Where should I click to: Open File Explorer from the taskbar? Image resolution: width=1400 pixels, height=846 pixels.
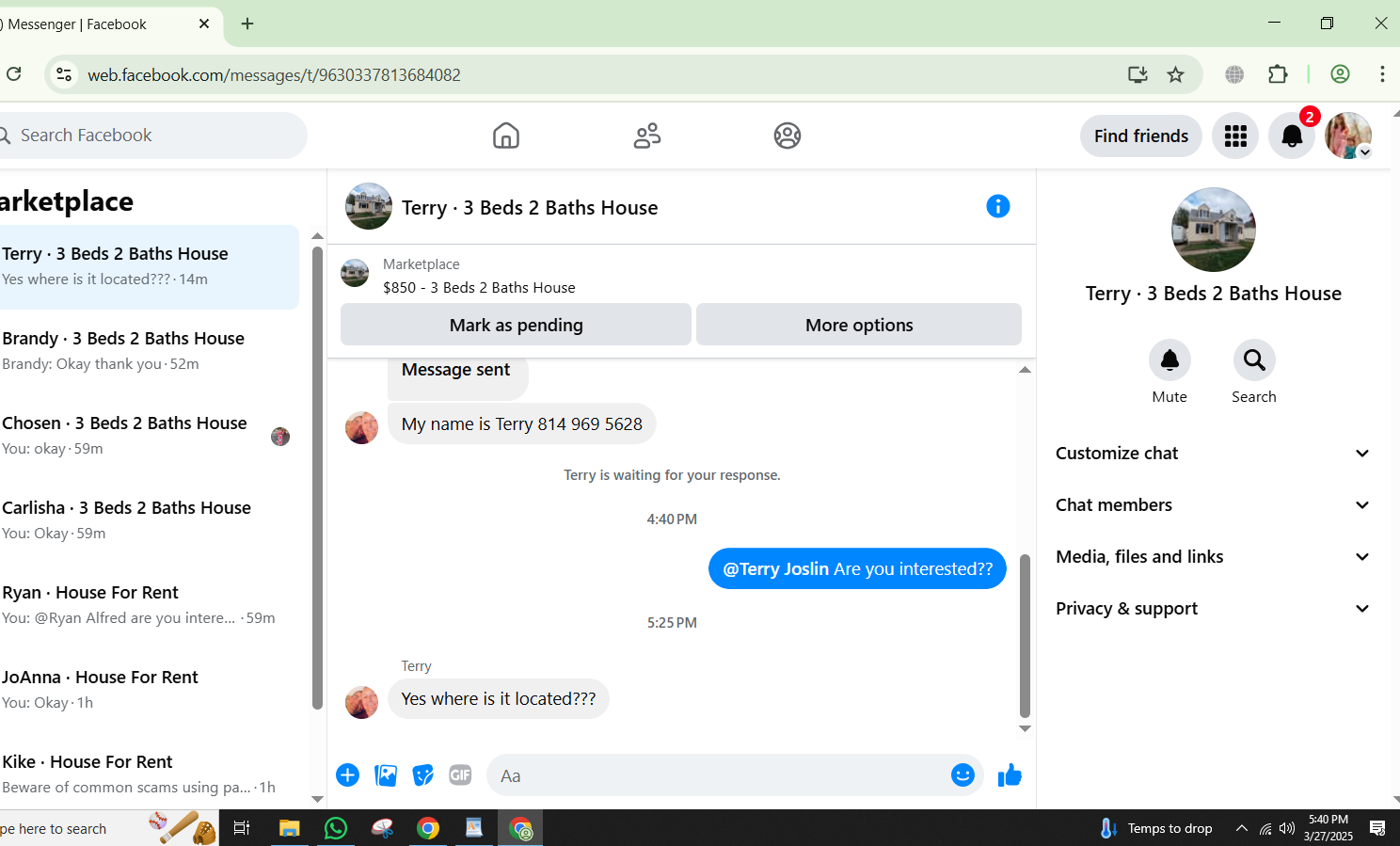(289, 828)
